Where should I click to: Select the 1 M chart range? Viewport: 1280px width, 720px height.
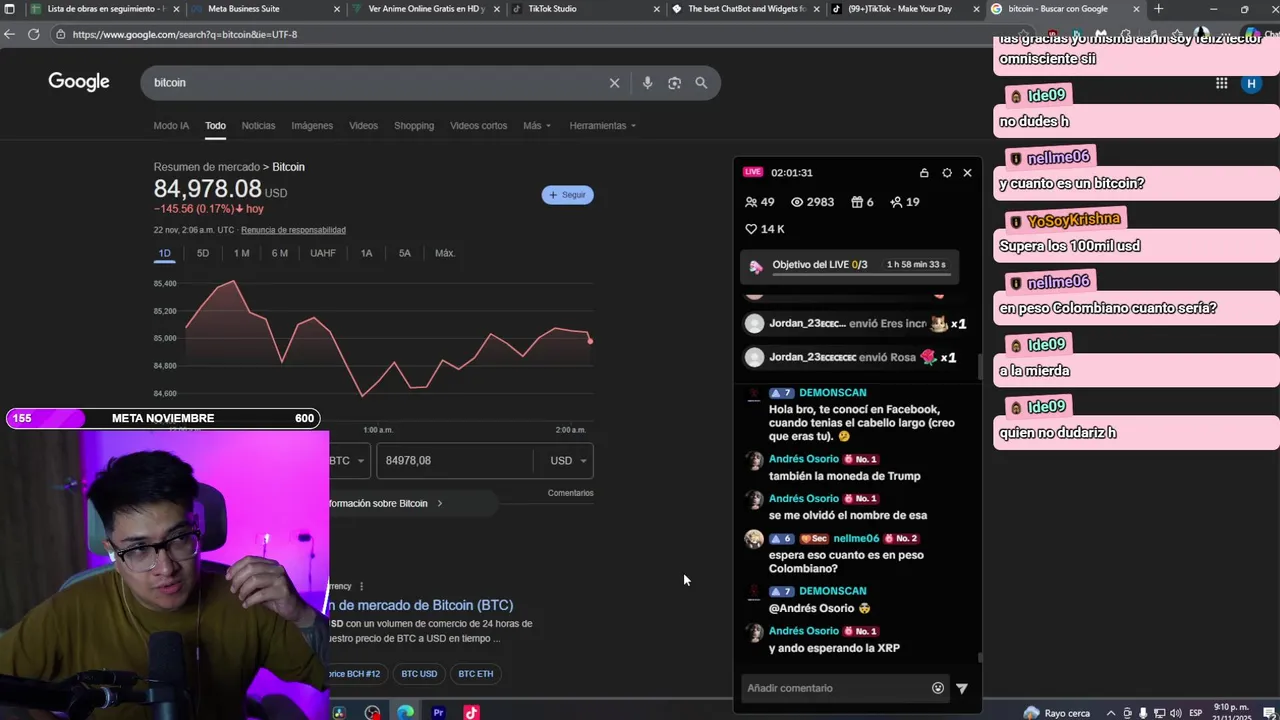click(x=241, y=253)
